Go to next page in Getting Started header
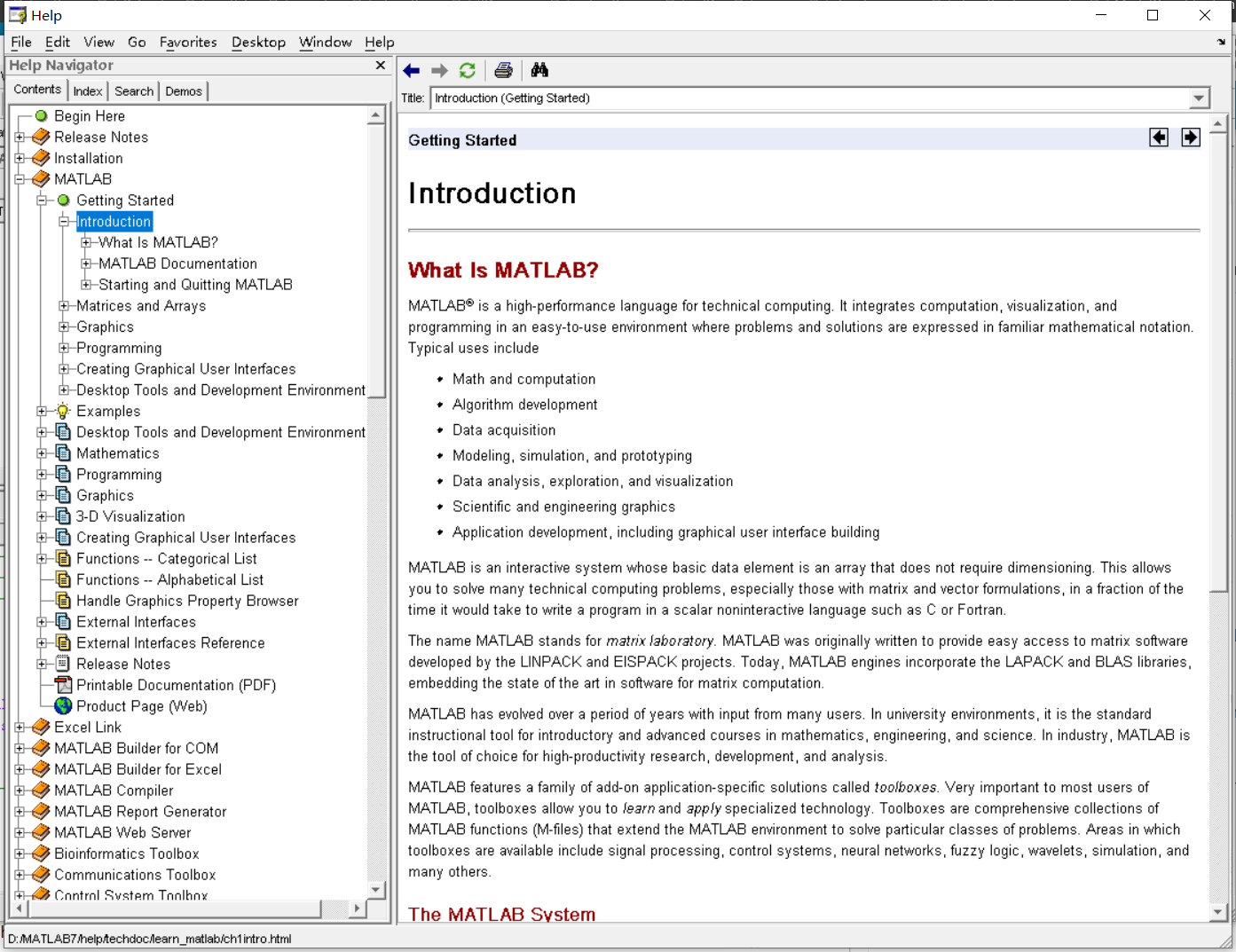 point(1191,138)
